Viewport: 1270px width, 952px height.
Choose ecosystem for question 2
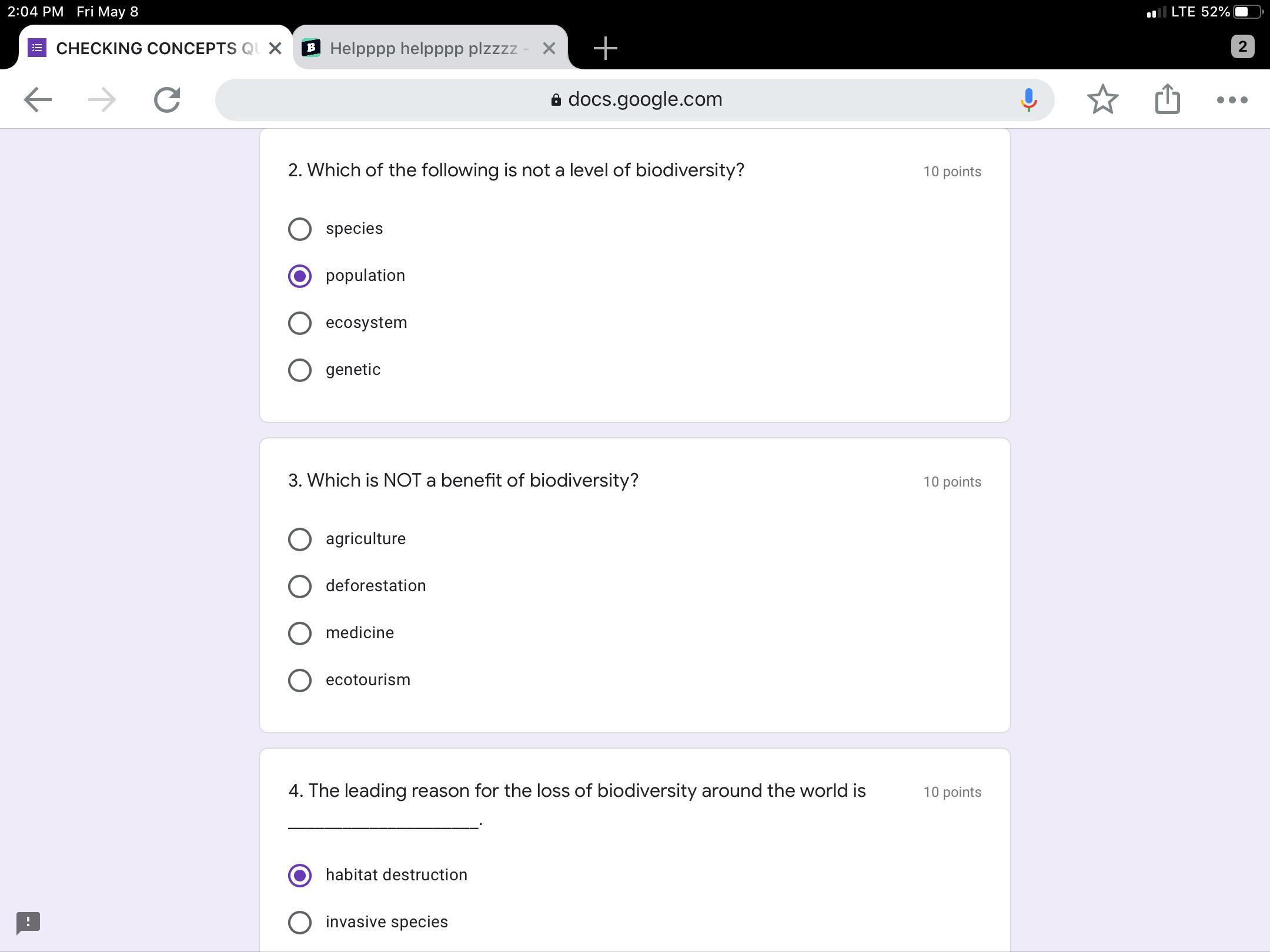tap(300, 323)
